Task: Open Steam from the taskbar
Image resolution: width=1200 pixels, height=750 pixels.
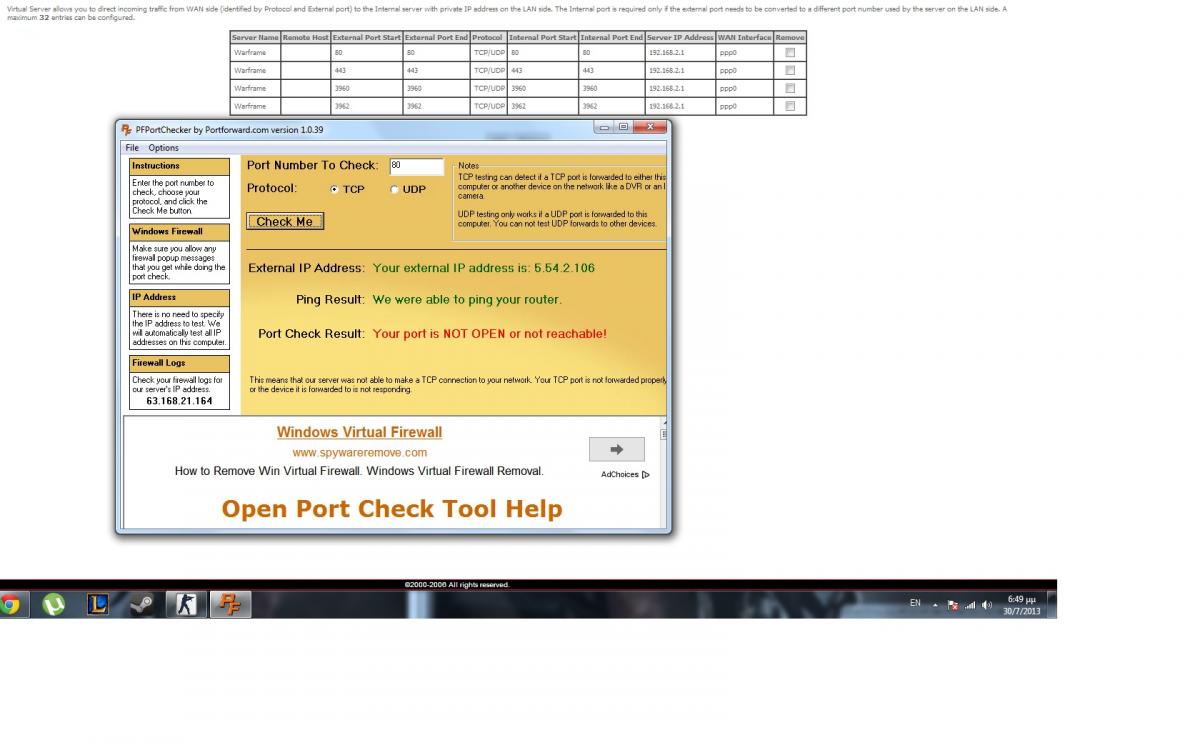Action: [142, 604]
